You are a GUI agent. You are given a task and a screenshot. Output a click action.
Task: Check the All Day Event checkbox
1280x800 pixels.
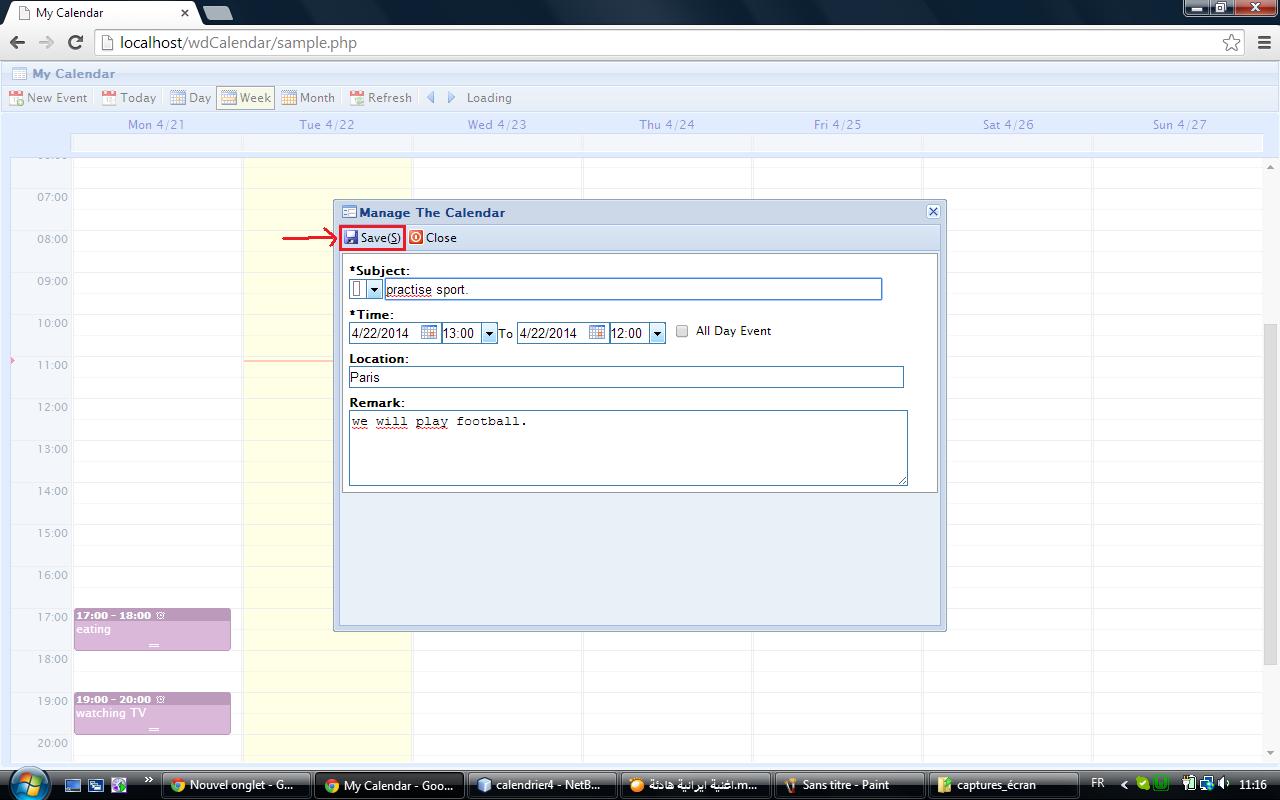682,331
